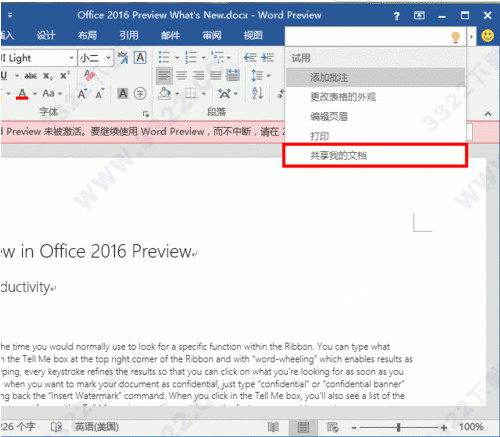This screenshot has height=437, width=500.
Task: Open font color dropdown arrow
Action: pyautogui.click(x=35, y=94)
